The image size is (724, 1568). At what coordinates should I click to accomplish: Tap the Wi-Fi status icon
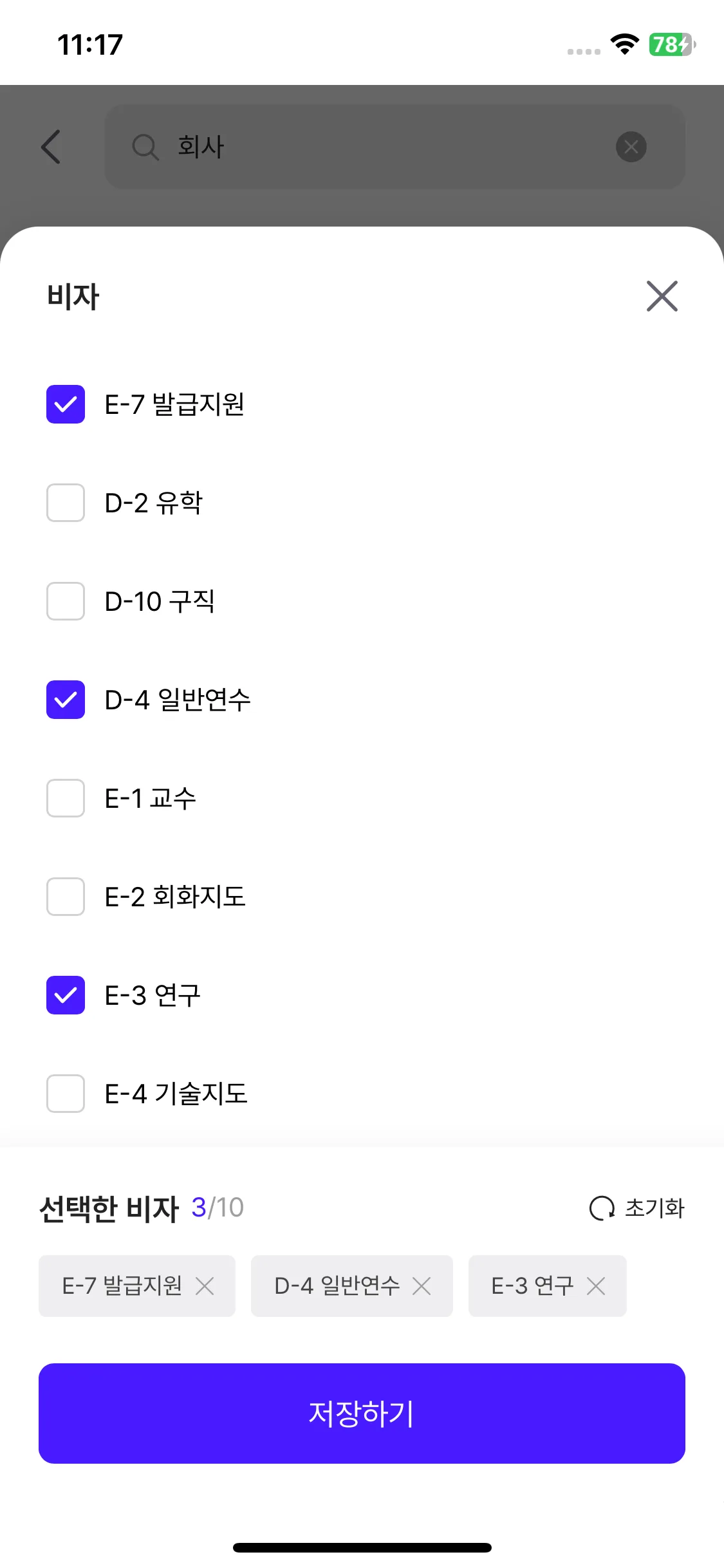coord(624,44)
